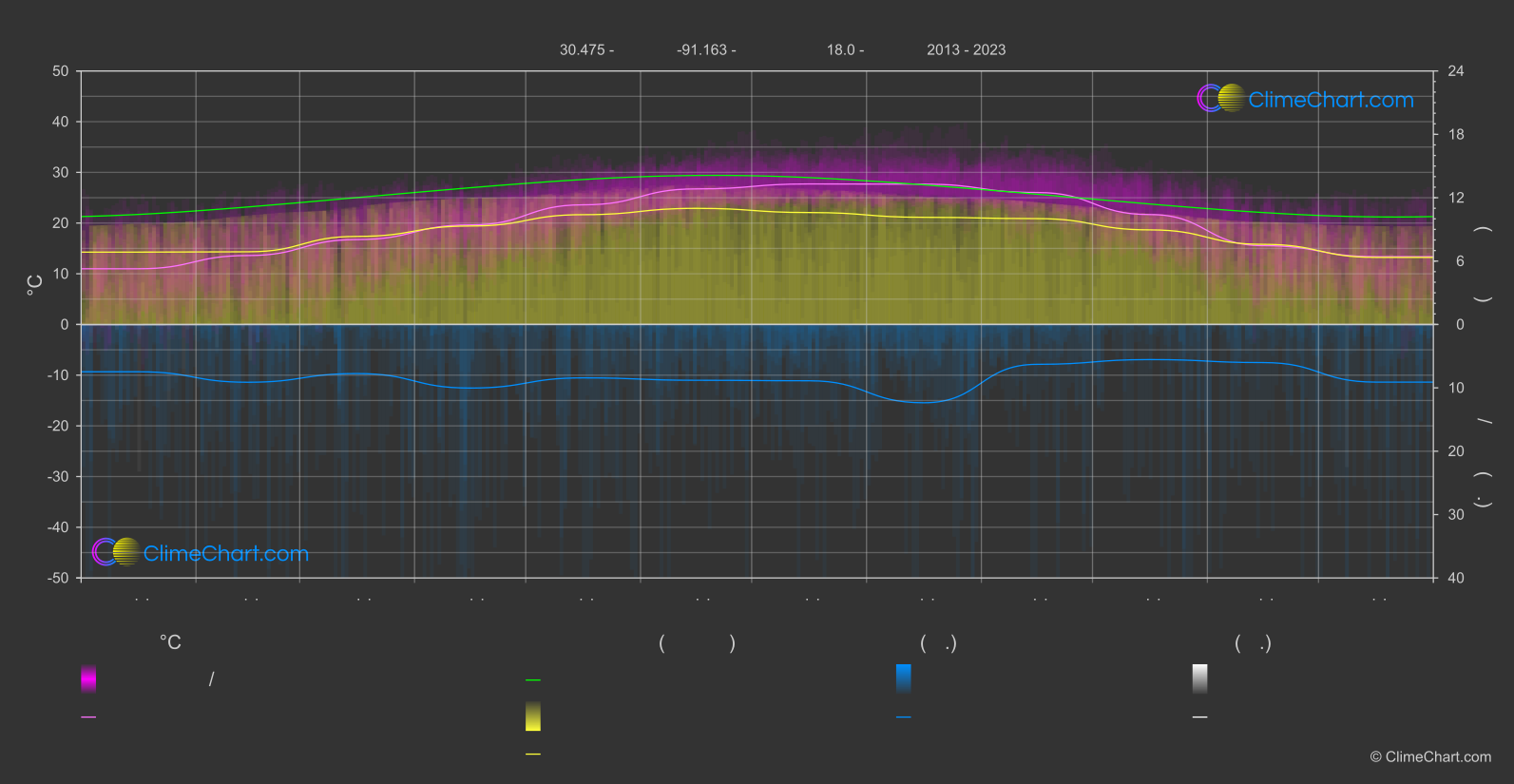Click the white gradient legend swatch

tap(1200, 679)
